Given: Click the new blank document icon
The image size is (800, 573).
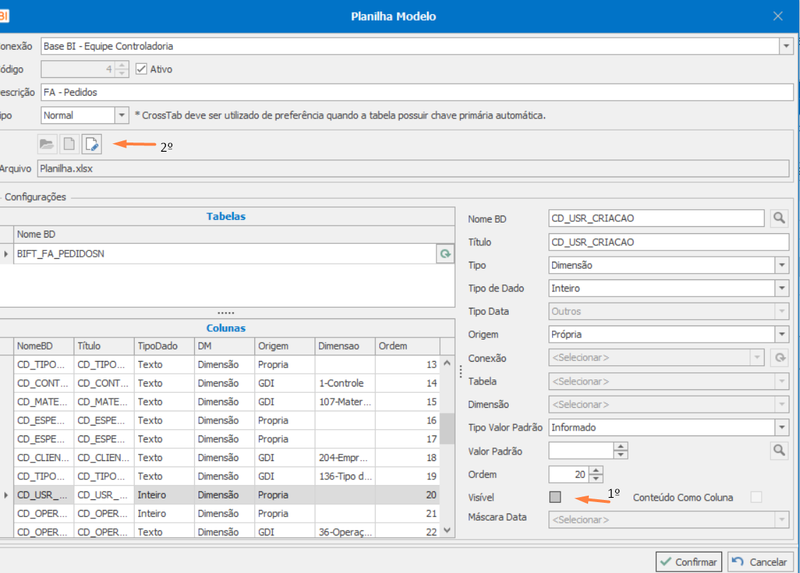Looking at the screenshot, I should tap(69, 144).
